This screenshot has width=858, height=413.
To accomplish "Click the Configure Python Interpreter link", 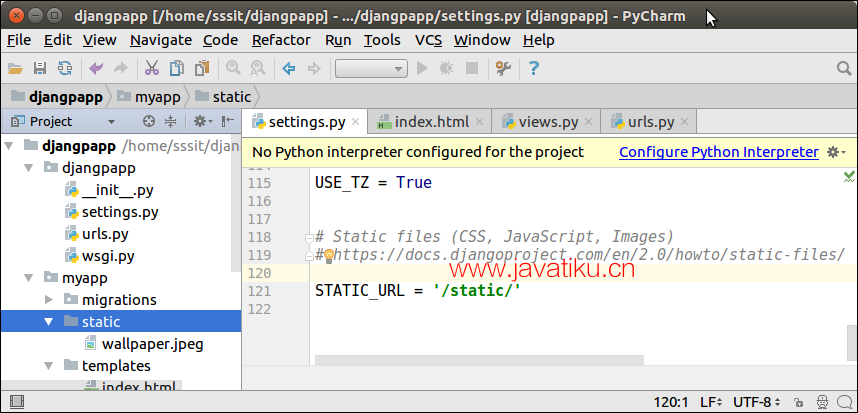I will [x=718, y=152].
